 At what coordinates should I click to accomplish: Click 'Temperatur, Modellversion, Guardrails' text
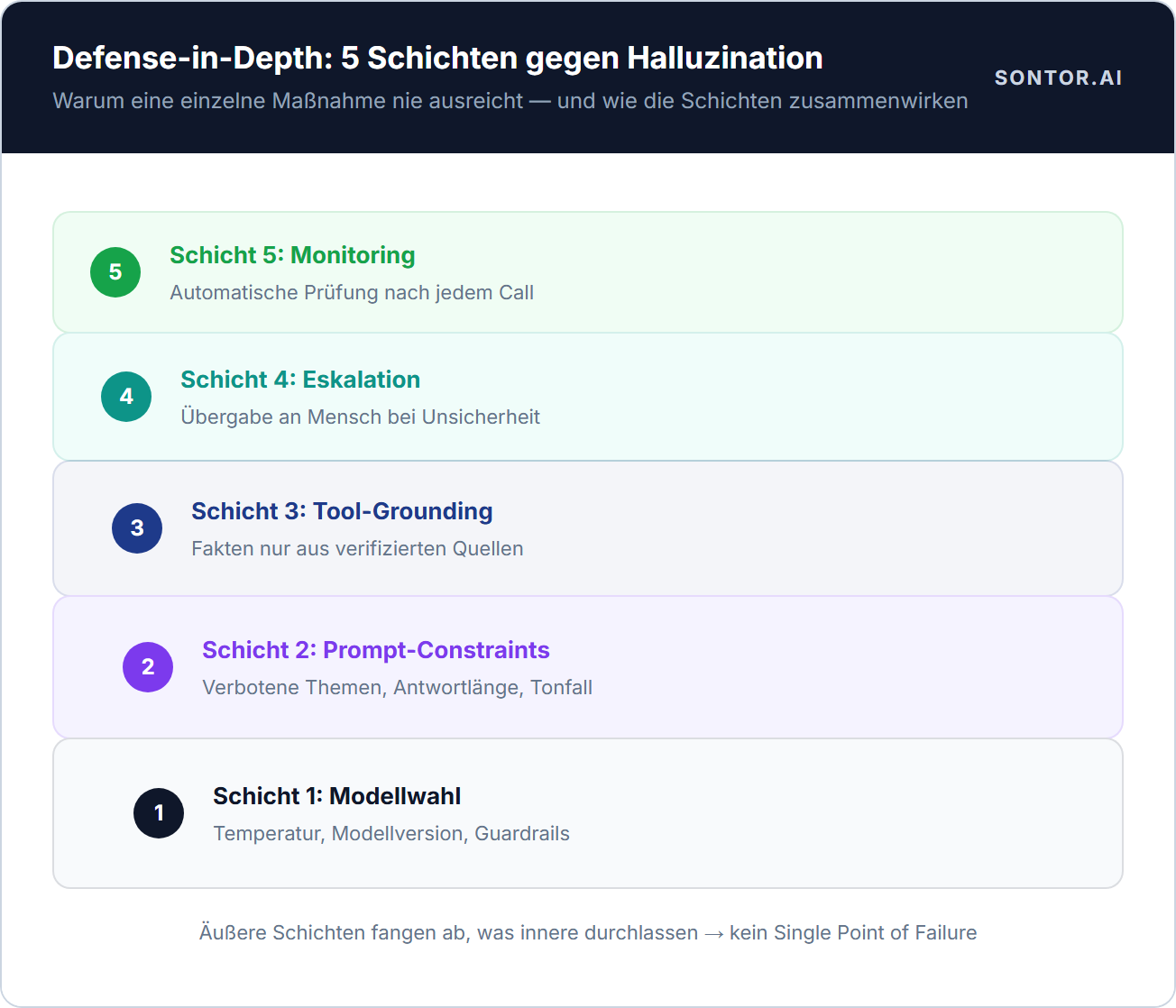[x=391, y=834]
